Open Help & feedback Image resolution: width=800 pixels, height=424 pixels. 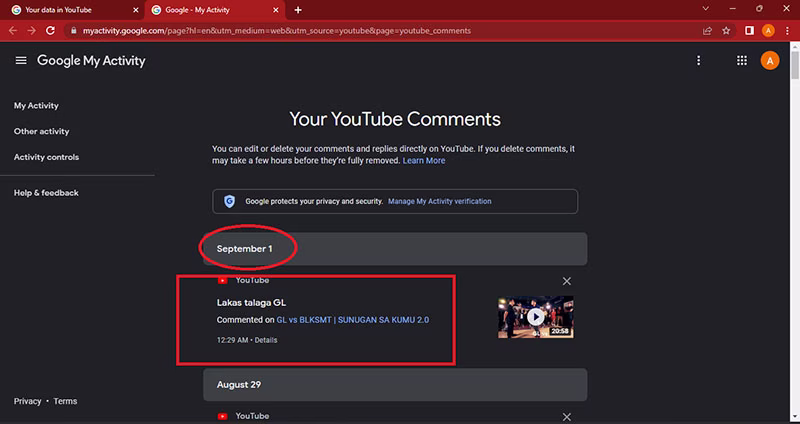[x=46, y=193]
